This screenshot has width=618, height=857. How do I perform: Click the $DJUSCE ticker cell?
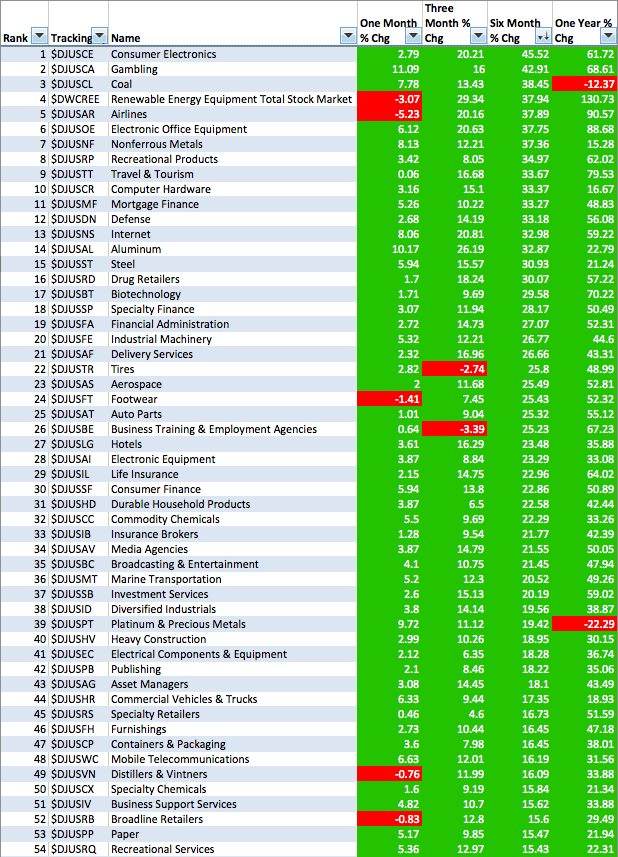tap(79, 54)
